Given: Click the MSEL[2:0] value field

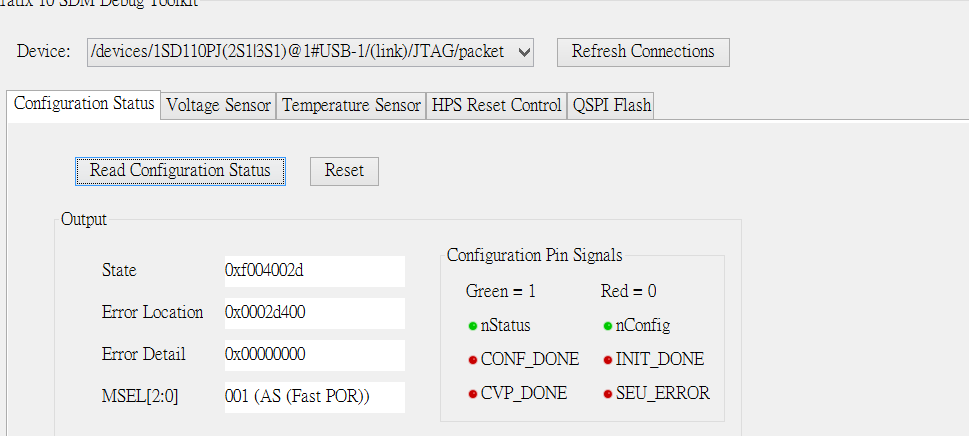Looking at the screenshot, I should [313, 397].
